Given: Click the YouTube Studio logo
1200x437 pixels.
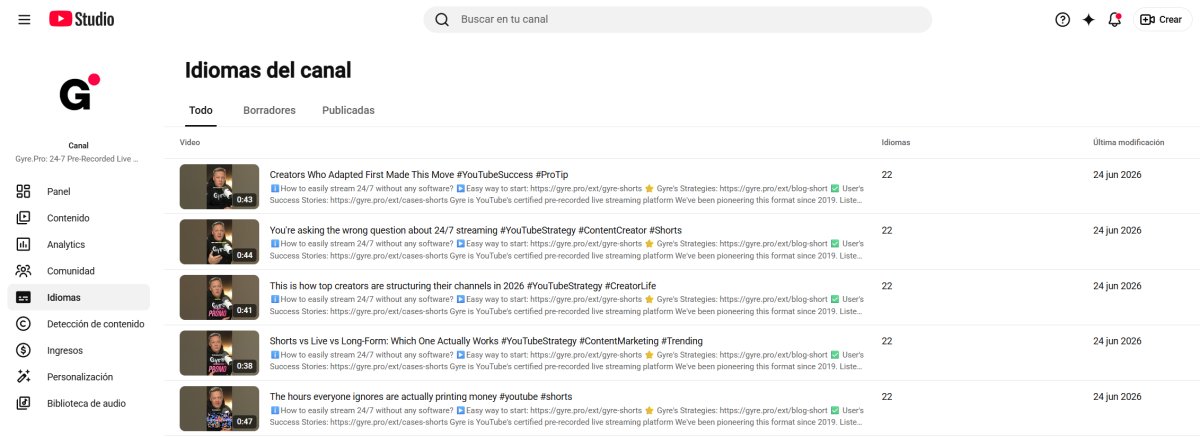Looking at the screenshot, I should (x=81, y=19).
